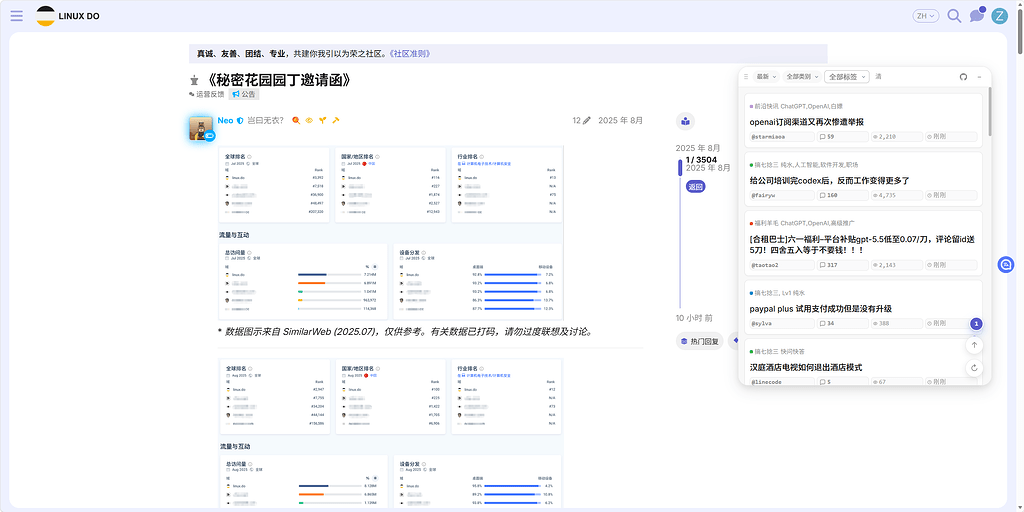Image resolution: width=1024 pixels, height=512 pixels.
Task: Click author @starmiaoa tag
Action: click(782, 136)
